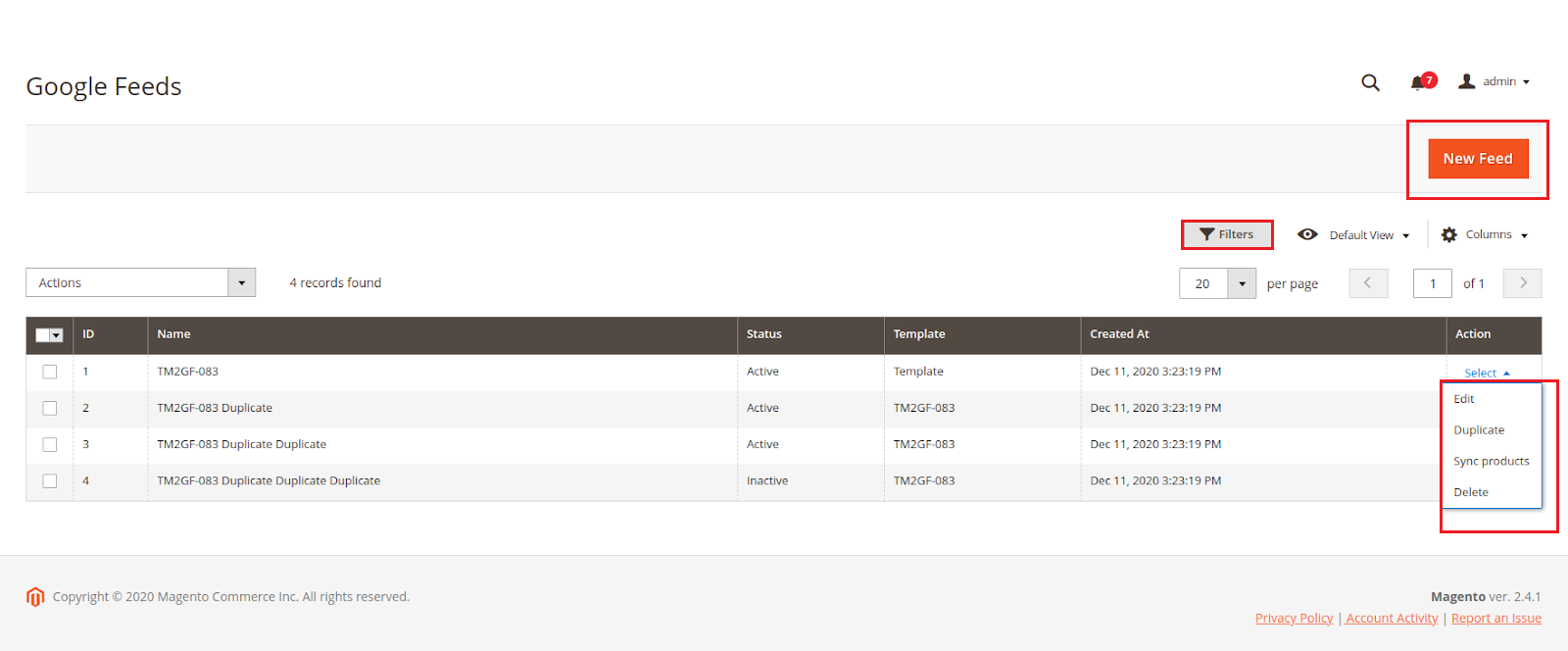Sort by the ID column header
This screenshot has width=1568, height=651.
pyautogui.click(x=111, y=335)
